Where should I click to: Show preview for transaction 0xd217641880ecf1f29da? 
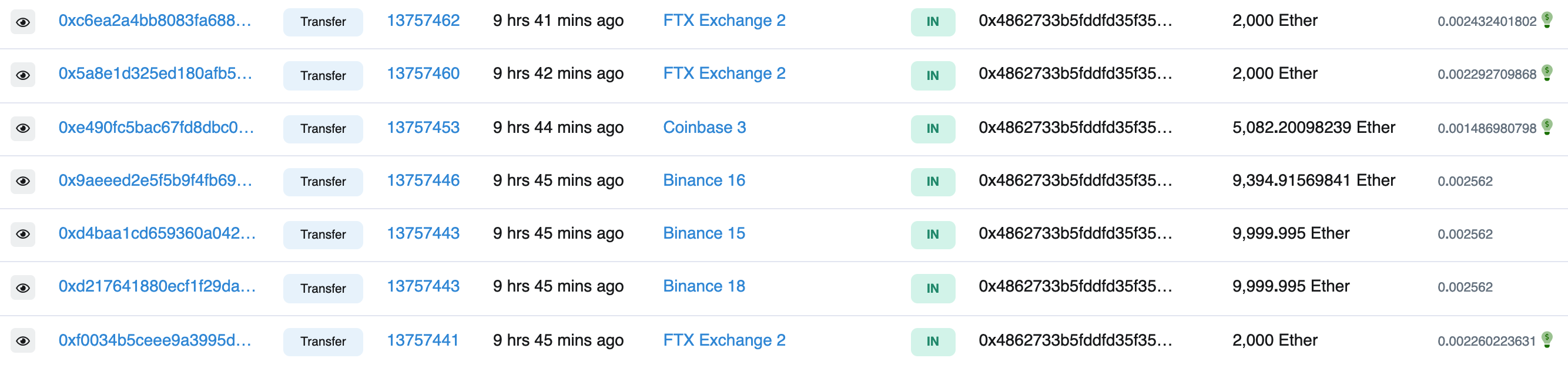pyautogui.click(x=23, y=287)
